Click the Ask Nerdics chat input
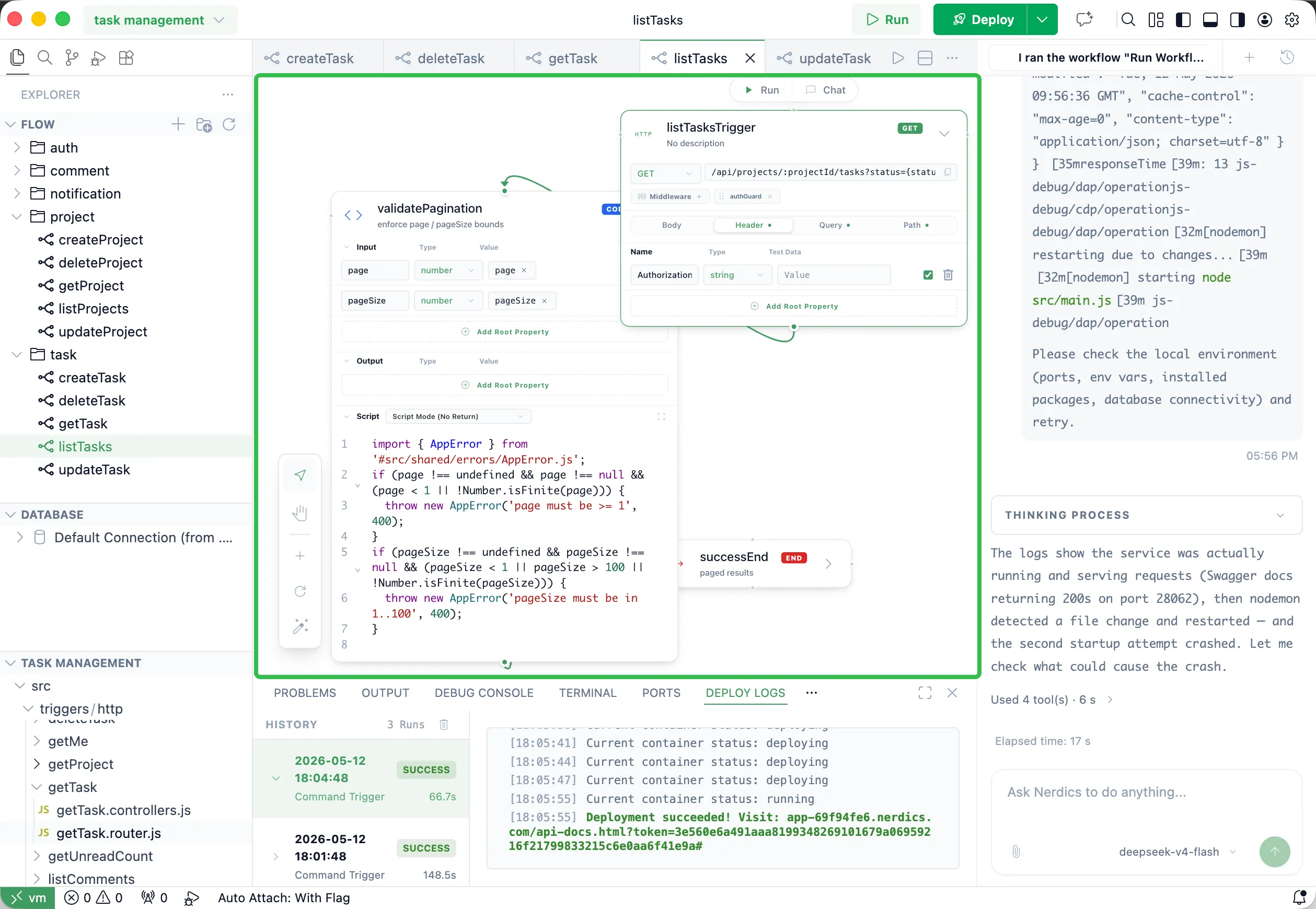This screenshot has width=1316, height=909. click(x=1146, y=791)
